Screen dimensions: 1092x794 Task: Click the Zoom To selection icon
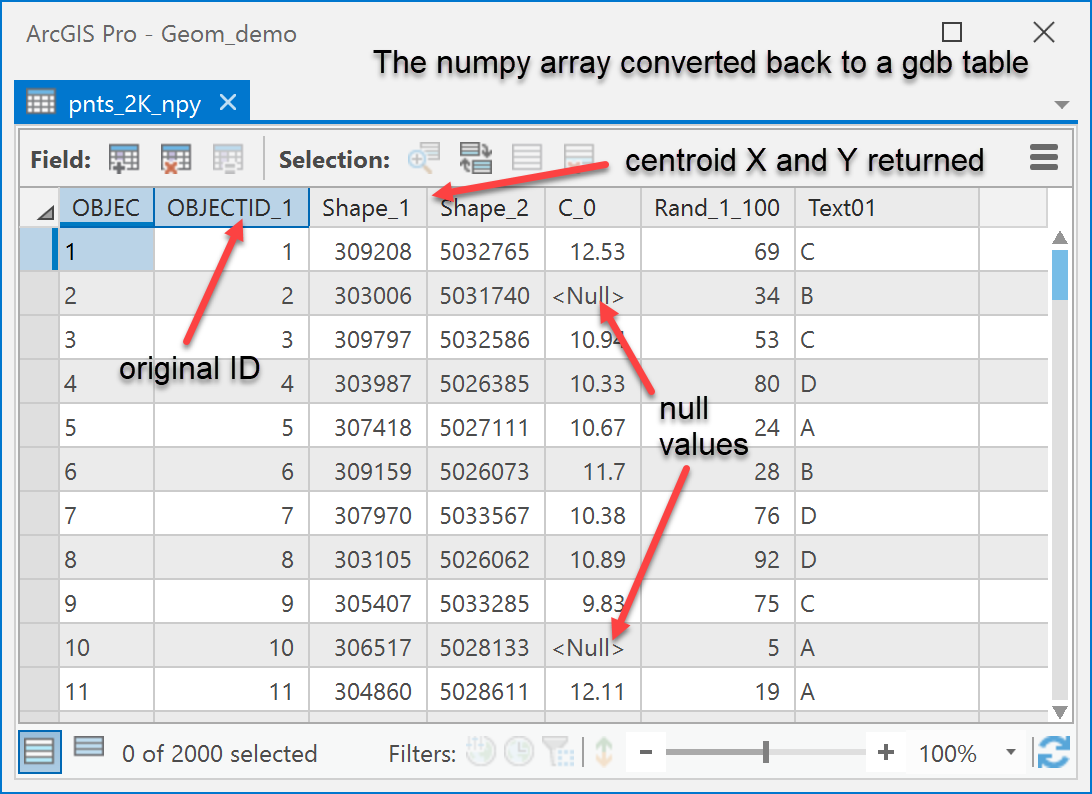(x=424, y=159)
